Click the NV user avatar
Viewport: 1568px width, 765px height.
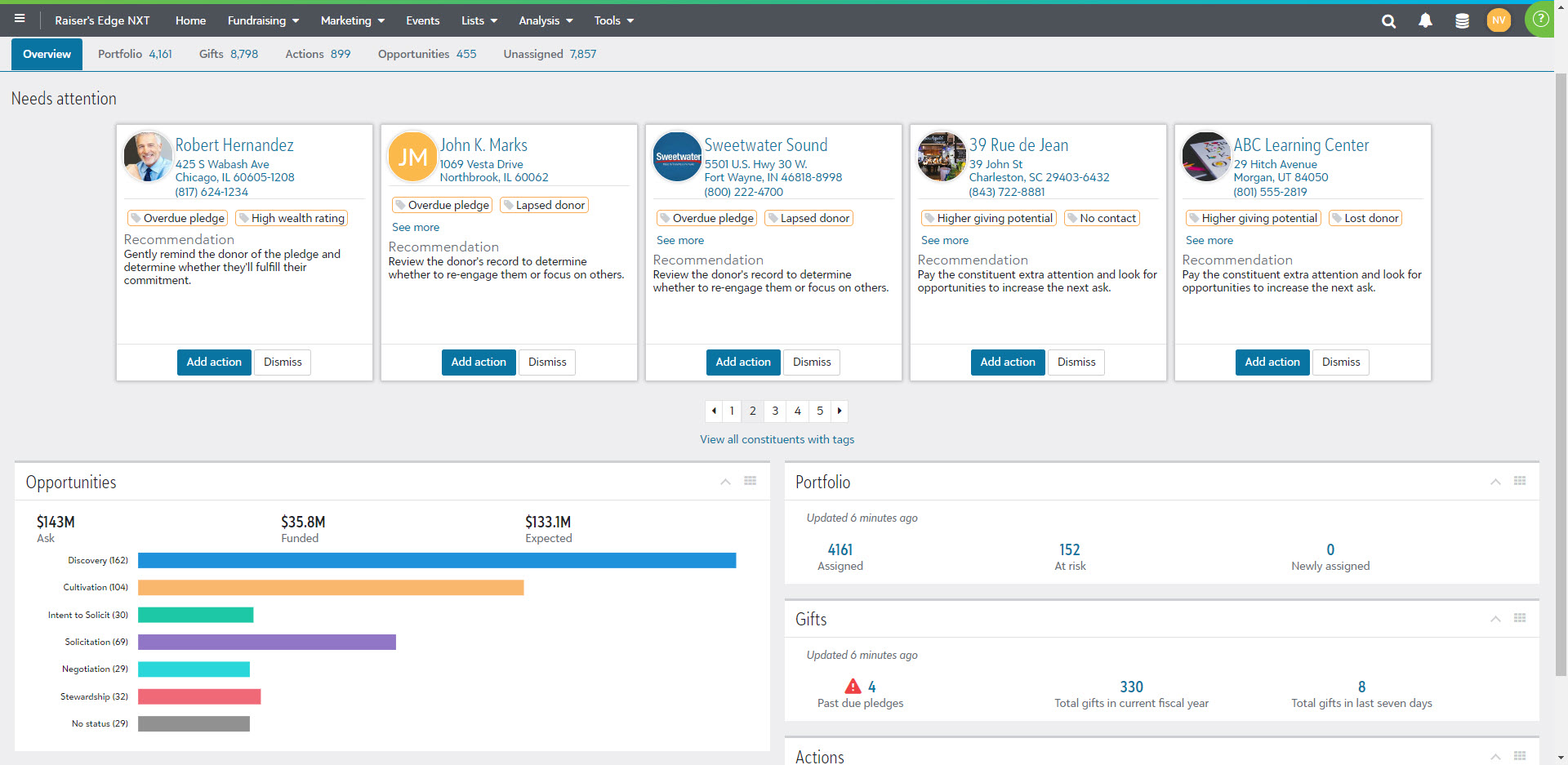tap(1499, 20)
